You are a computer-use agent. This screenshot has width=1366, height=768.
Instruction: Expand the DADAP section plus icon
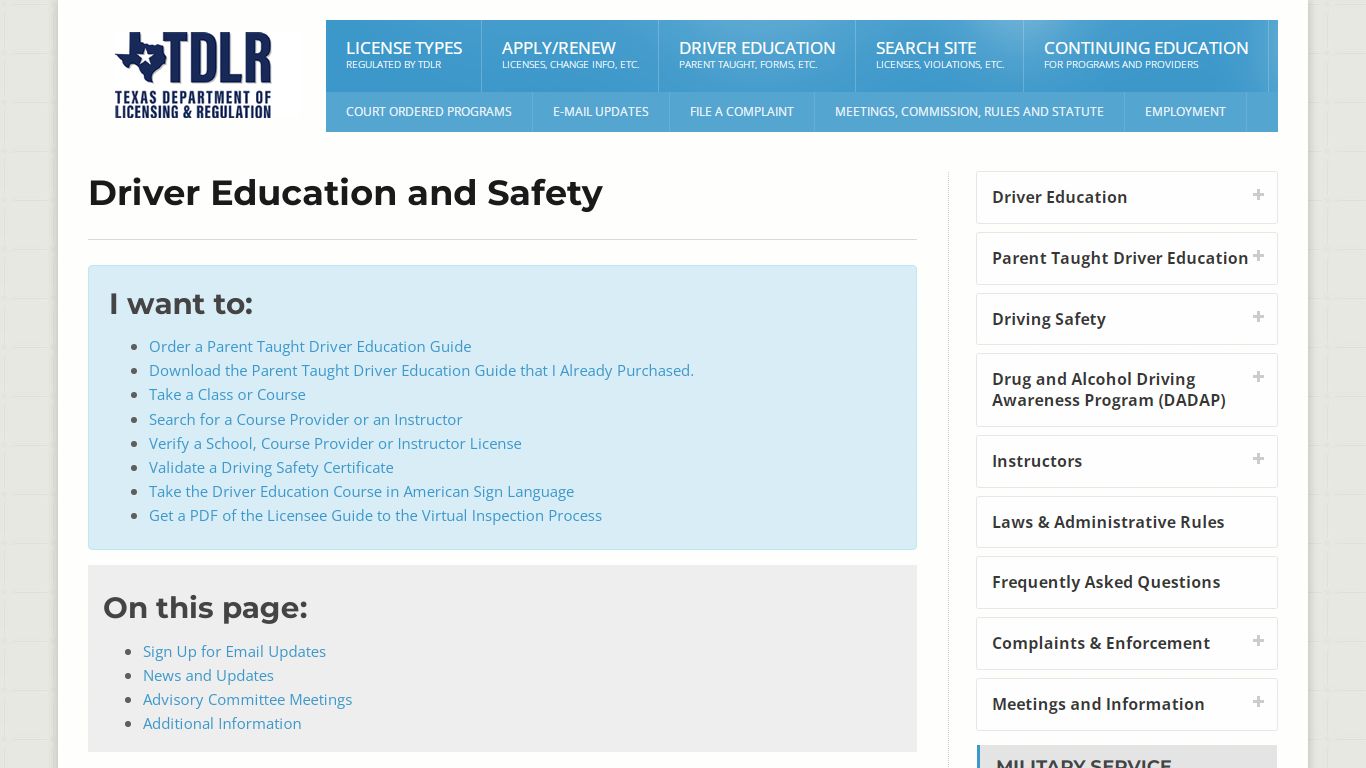[x=1258, y=377]
